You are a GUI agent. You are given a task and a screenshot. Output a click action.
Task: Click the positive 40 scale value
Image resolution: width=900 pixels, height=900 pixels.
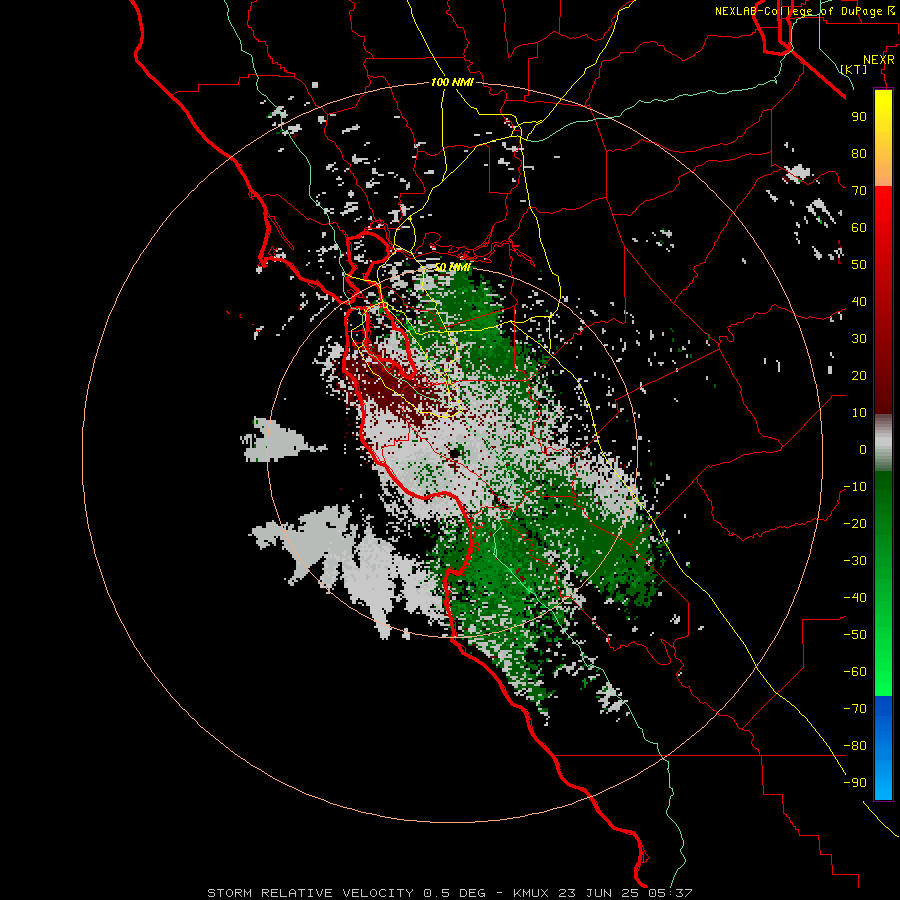coord(859,301)
